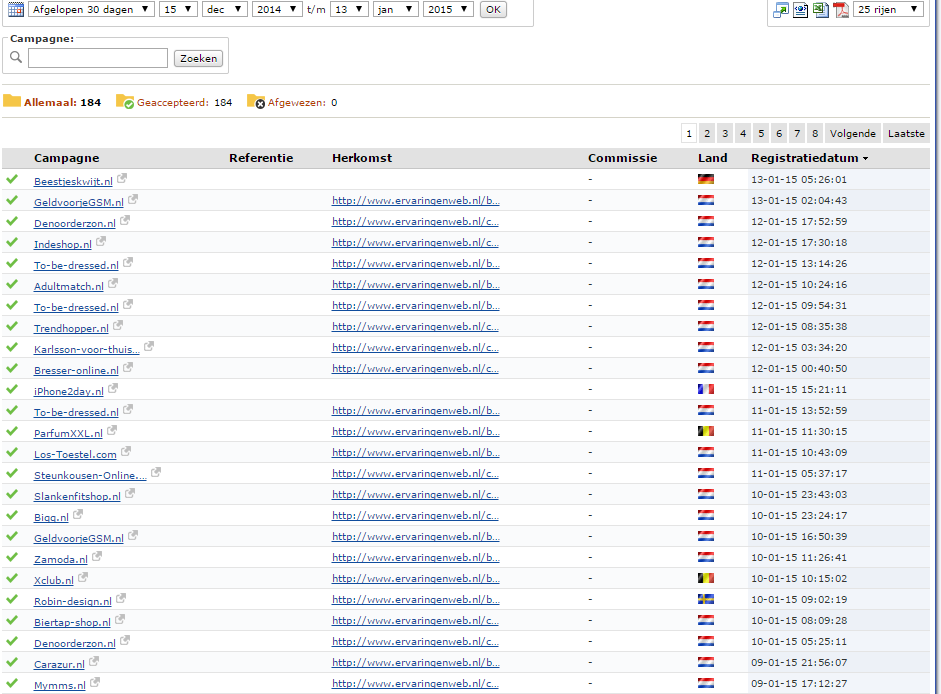Click Volgende for next page

click(853, 133)
